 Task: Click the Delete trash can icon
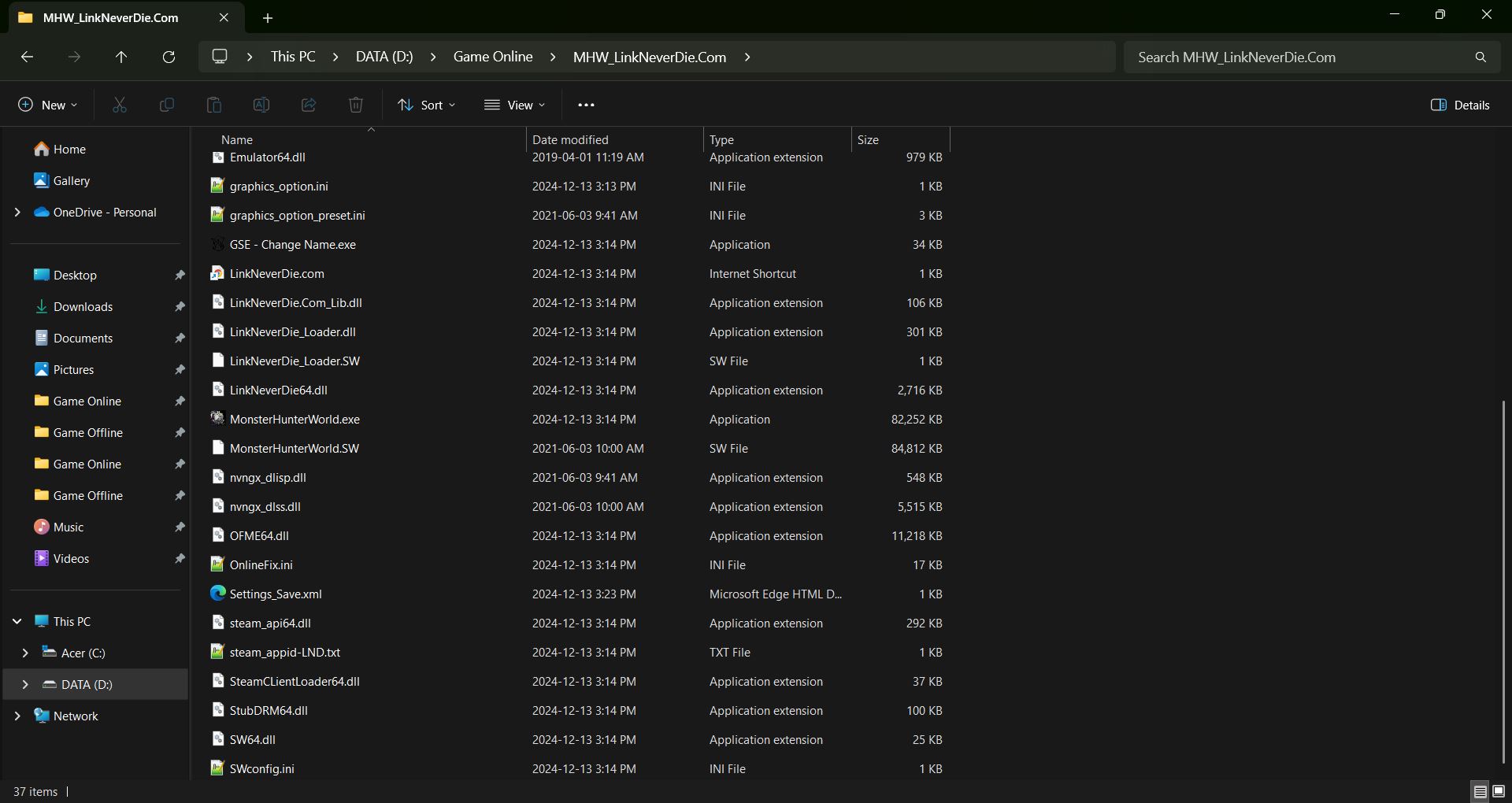(x=356, y=105)
